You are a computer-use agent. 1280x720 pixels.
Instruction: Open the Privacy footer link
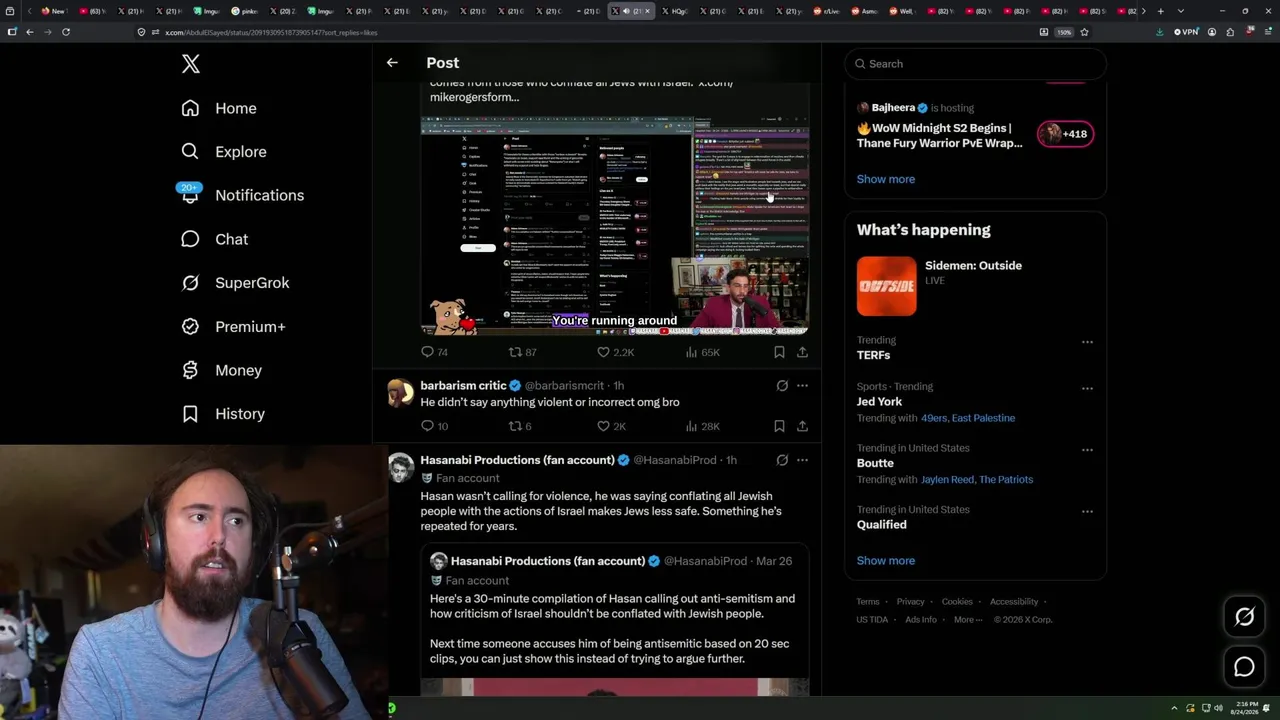[911, 602]
